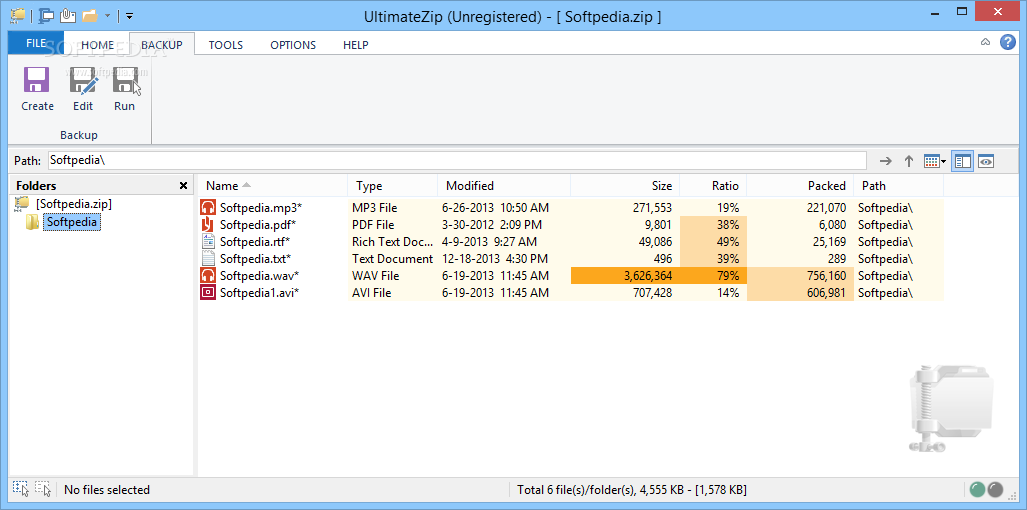The height and width of the screenshot is (510, 1027).
Task: Select the Softpedia.rtf file name
Action: click(255, 242)
